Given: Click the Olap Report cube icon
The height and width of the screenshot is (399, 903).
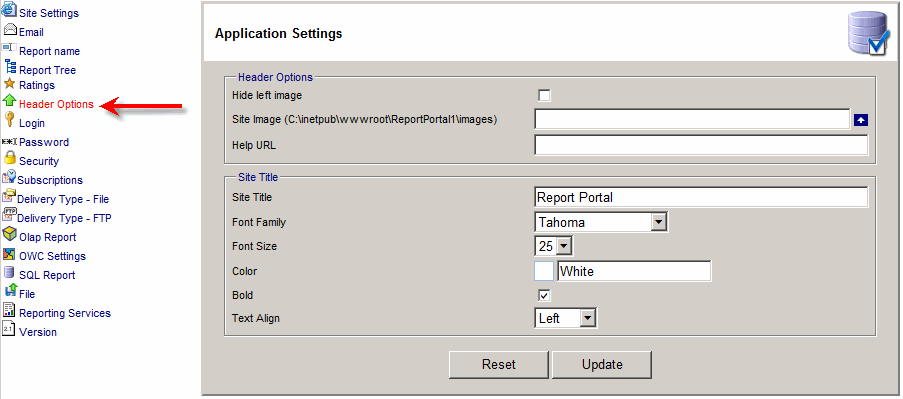Looking at the screenshot, I should [x=10, y=234].
